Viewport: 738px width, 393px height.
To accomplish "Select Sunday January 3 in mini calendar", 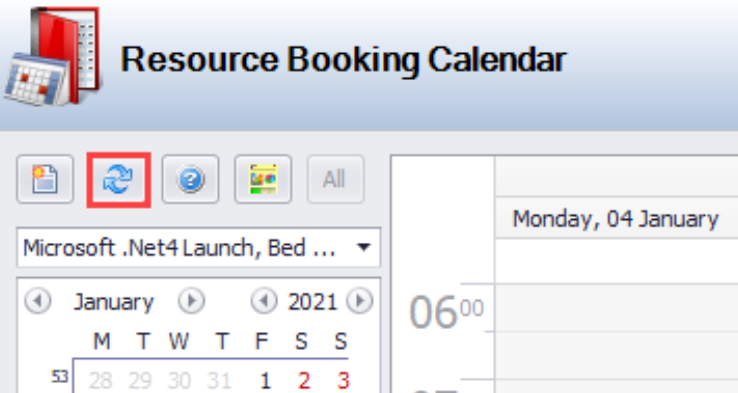I will [343, 380].
